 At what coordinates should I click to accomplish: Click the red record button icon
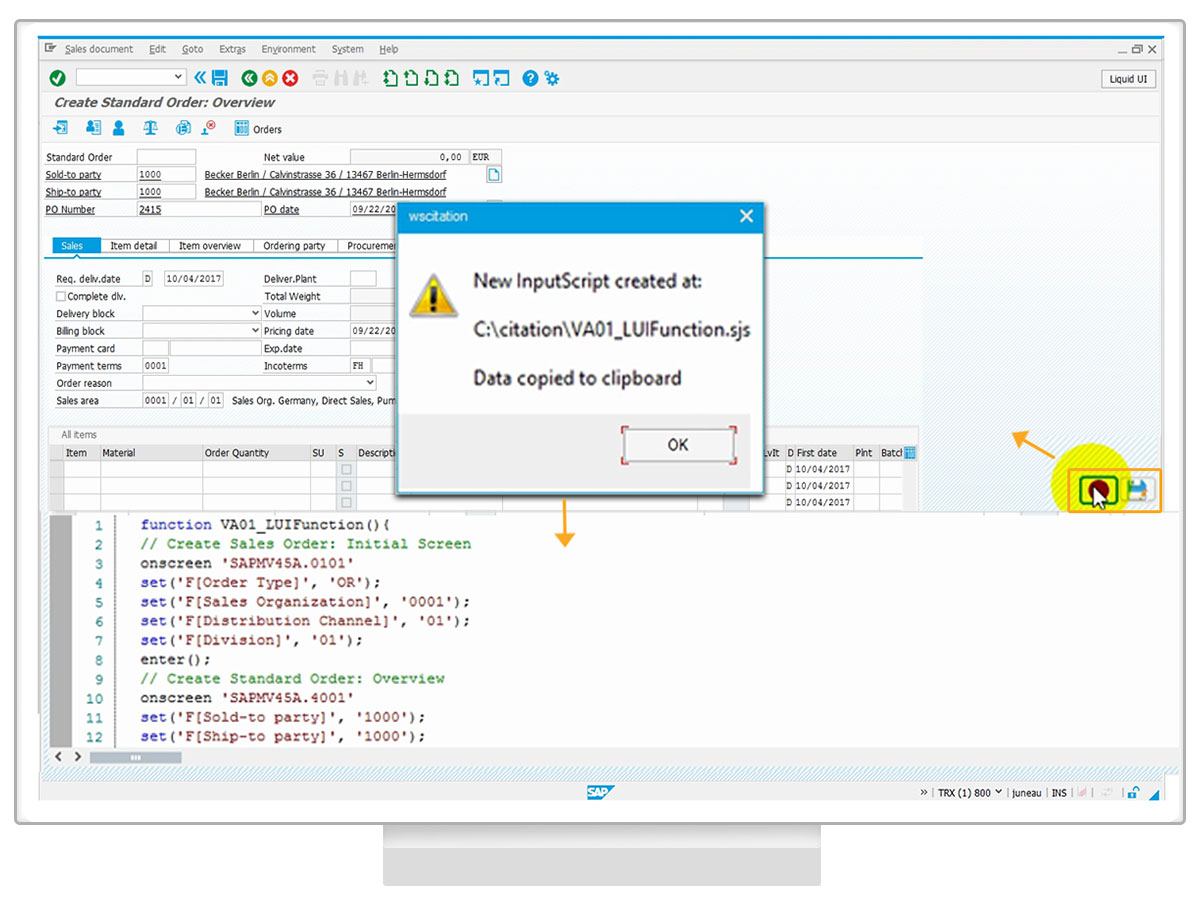[x=1099, y=490]
